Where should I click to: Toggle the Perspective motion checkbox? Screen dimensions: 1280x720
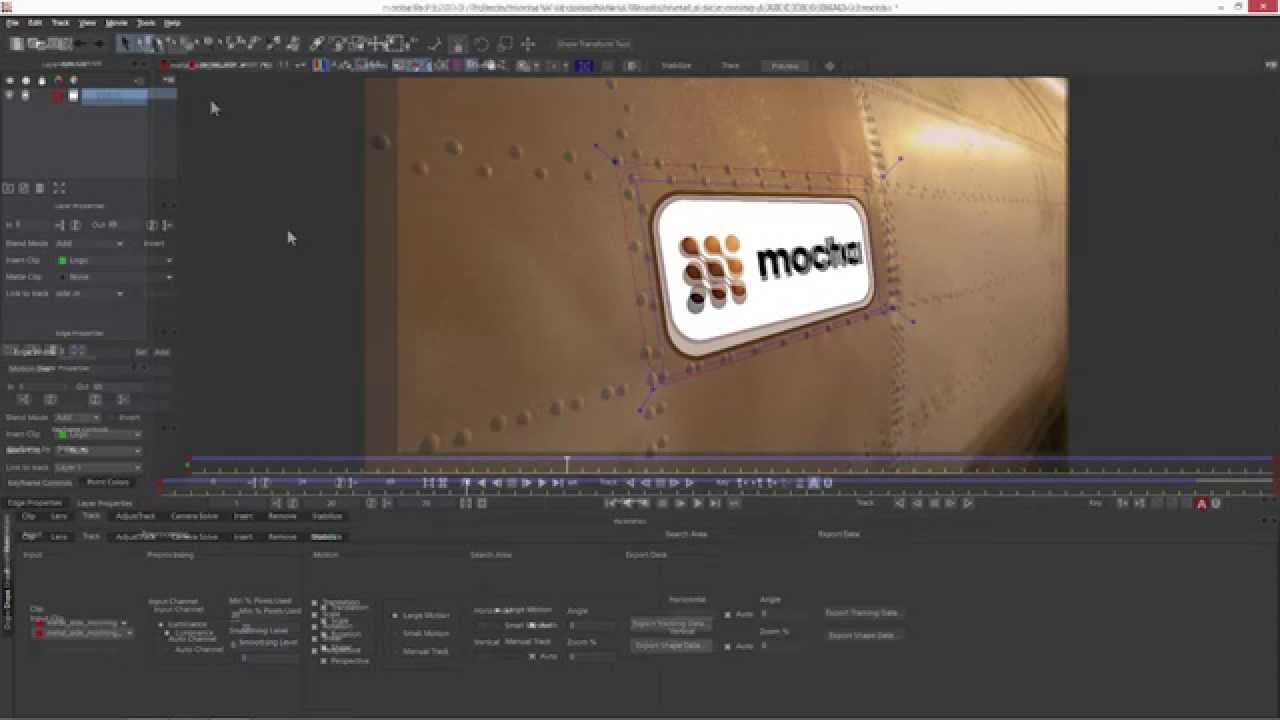(323, 661)
